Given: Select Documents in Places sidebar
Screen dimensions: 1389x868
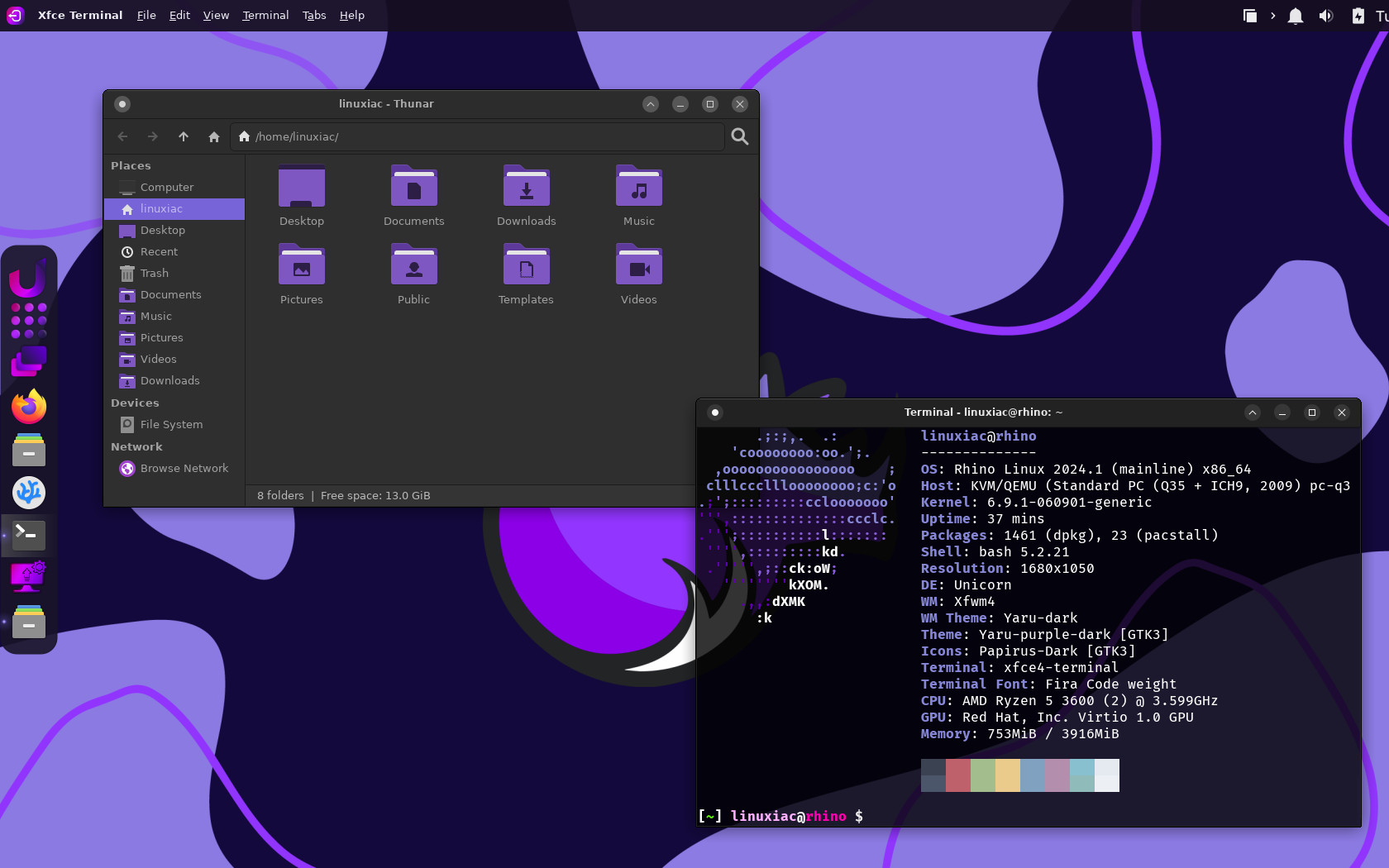Looking at the screenshot, I should (174, 295).
